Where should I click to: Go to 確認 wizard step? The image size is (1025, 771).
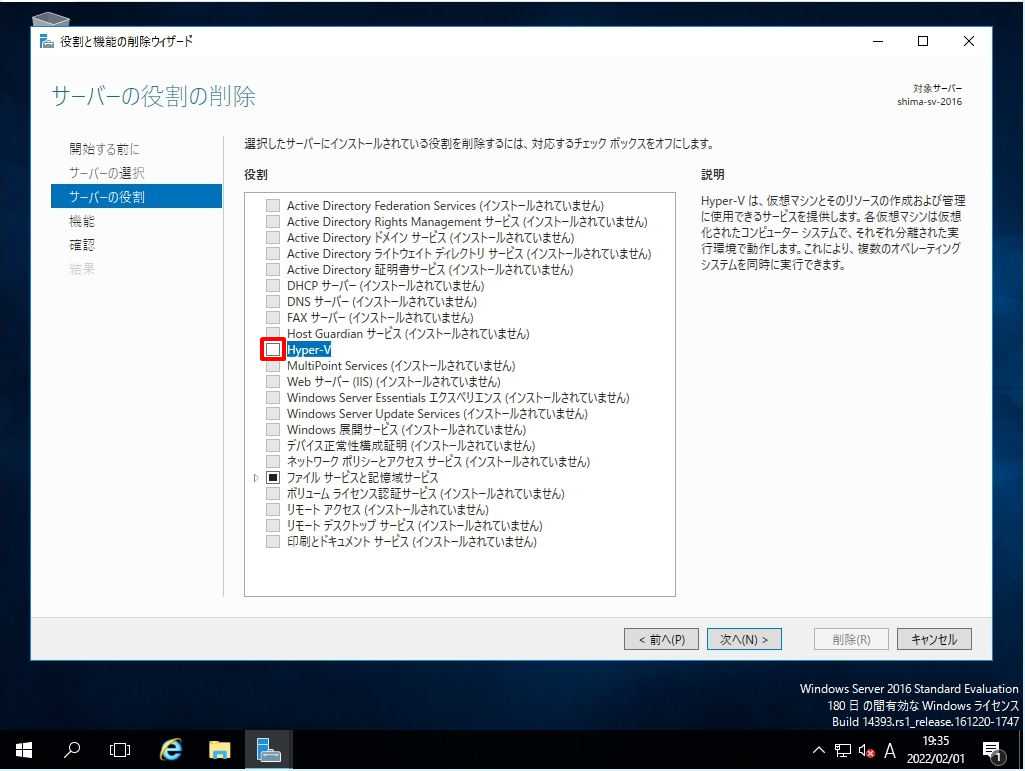[x=82, y=245]
